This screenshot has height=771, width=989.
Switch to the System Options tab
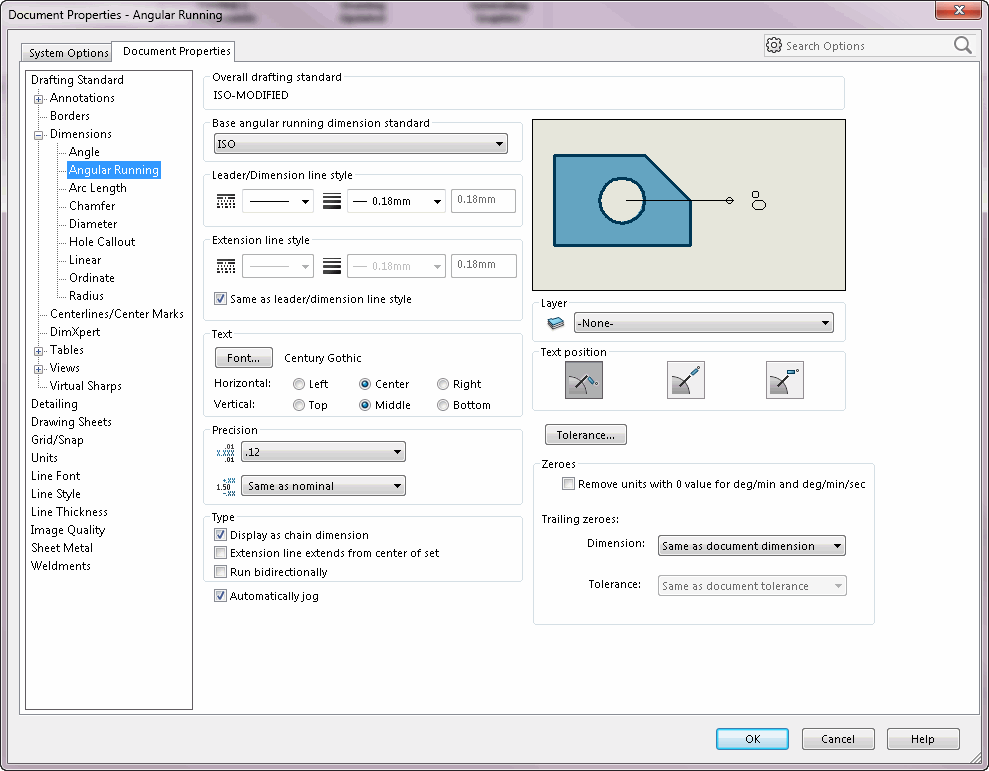(x=67, y=53)
